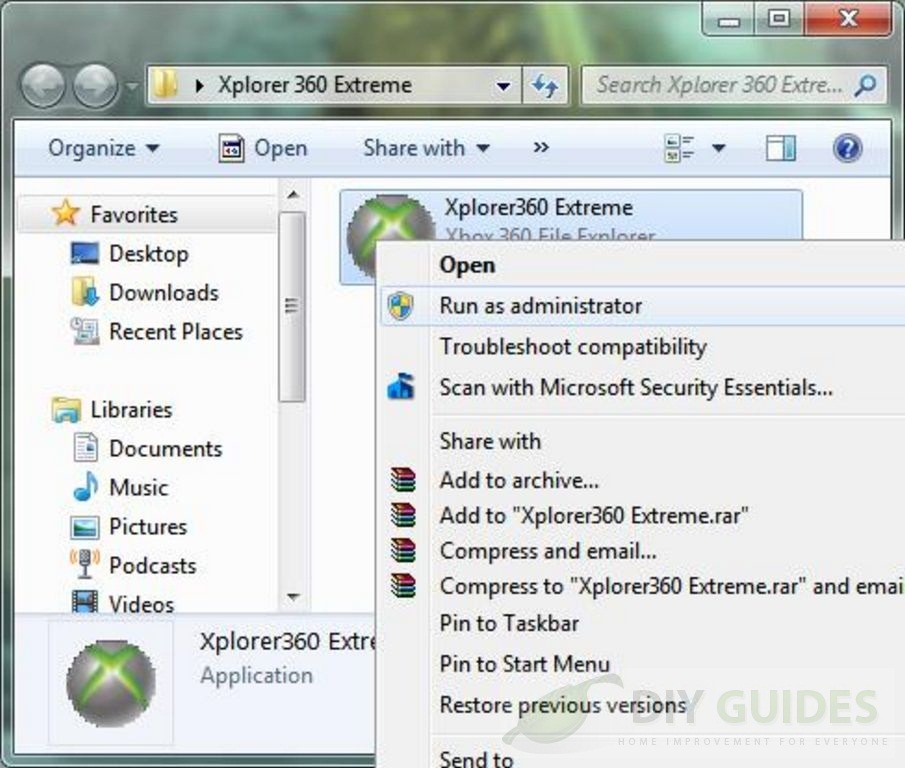Click the navigation pane scrollbar thumb
Screen dimensions: 905x768
tap(293, 306)
